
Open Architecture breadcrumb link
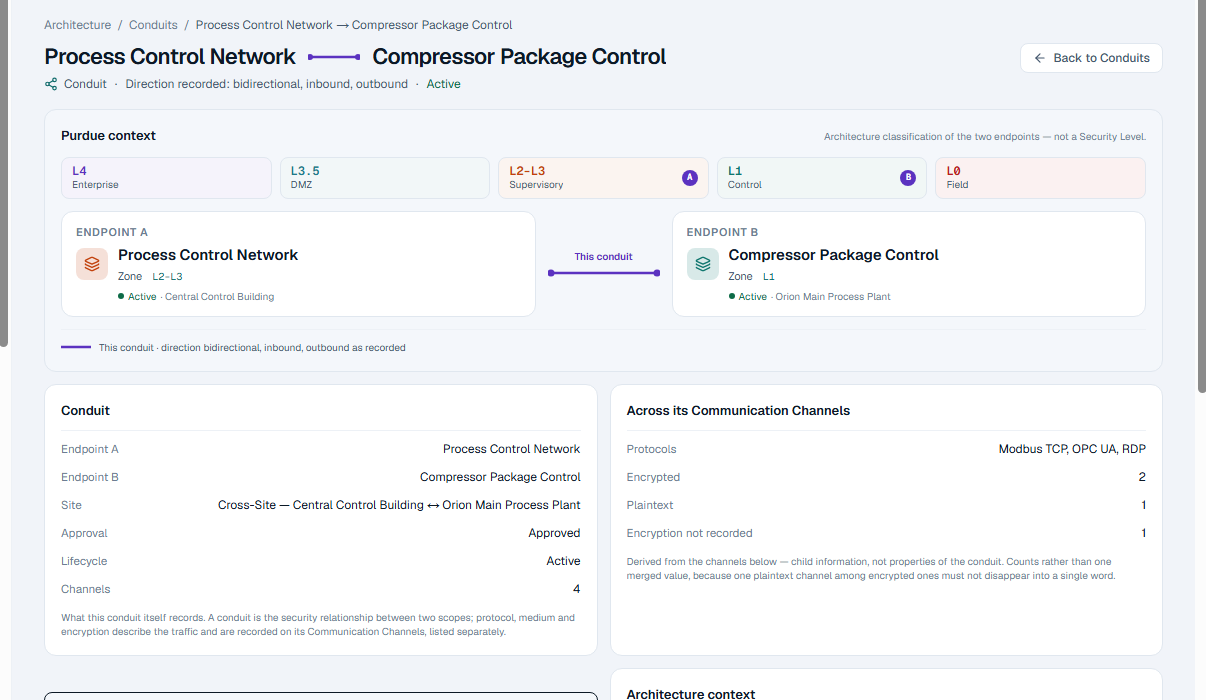tap(78, 25)
